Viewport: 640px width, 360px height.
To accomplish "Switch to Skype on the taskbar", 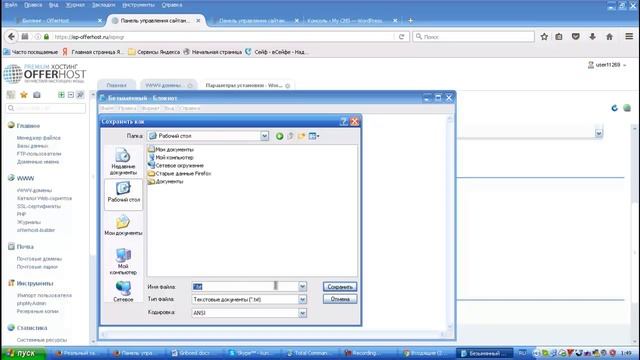I will (252, 353).
